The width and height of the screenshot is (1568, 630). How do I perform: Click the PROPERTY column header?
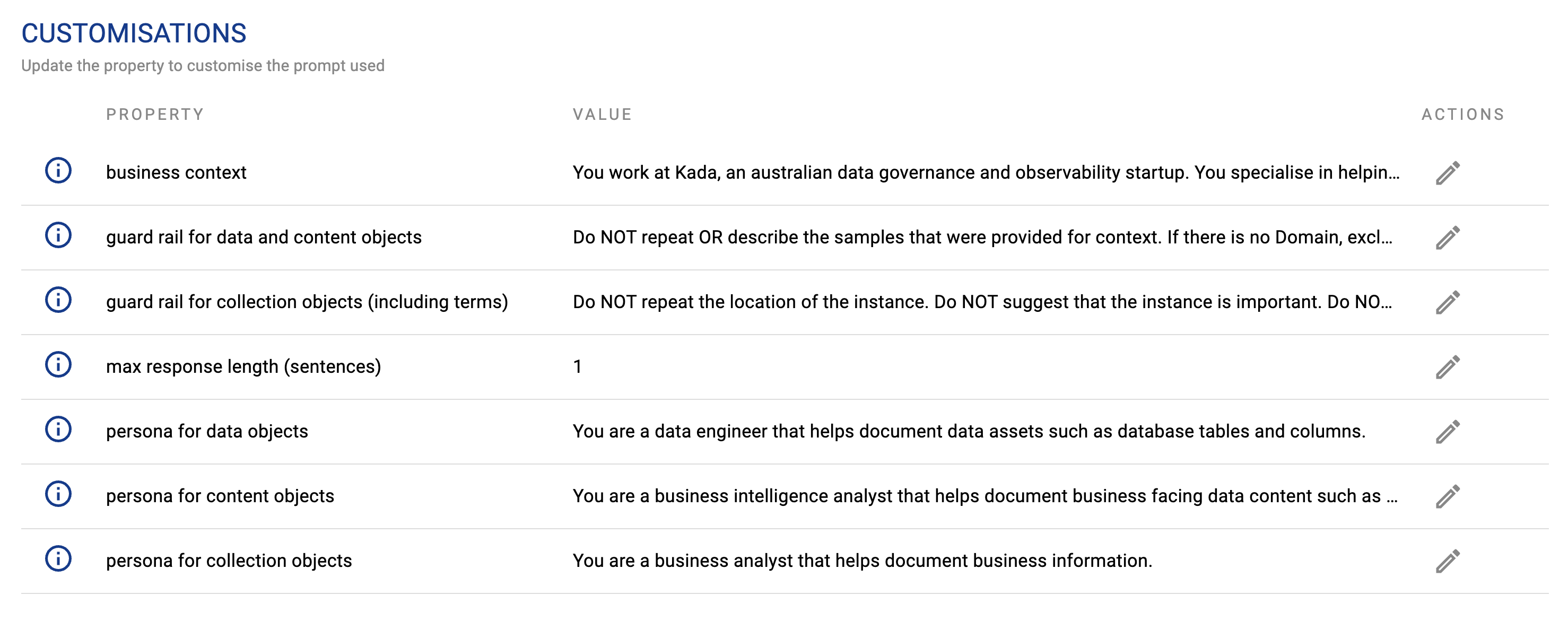[x=154, y=115]
